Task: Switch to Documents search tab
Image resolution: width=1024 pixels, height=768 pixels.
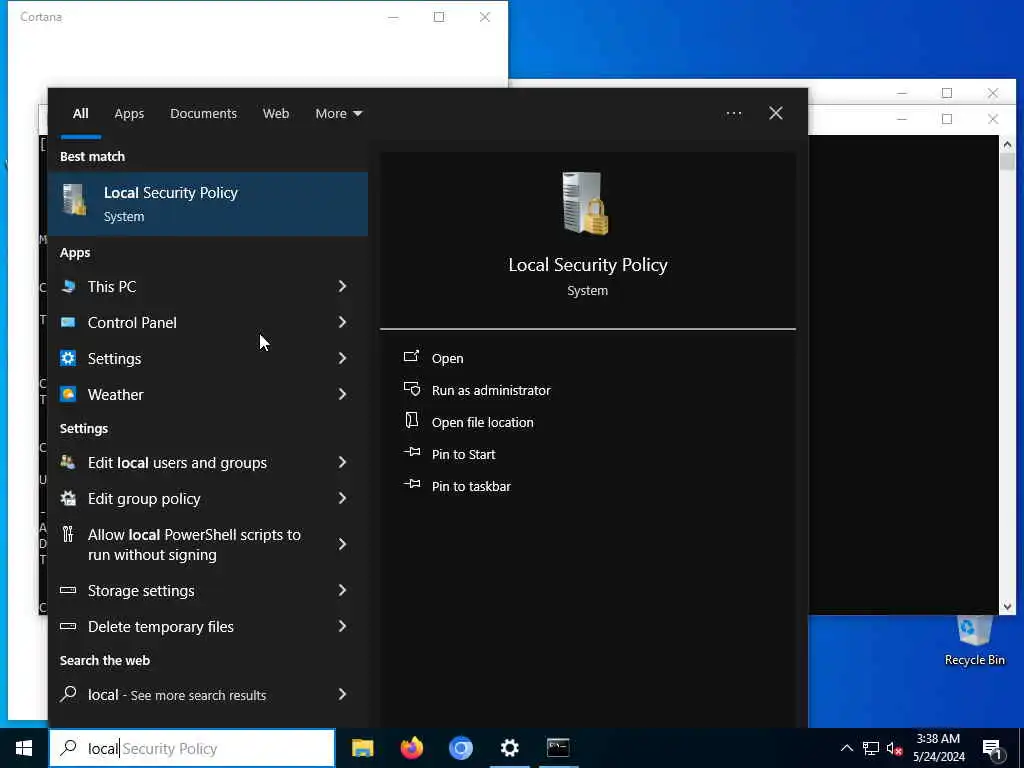Action: click(x=203, y=114)
